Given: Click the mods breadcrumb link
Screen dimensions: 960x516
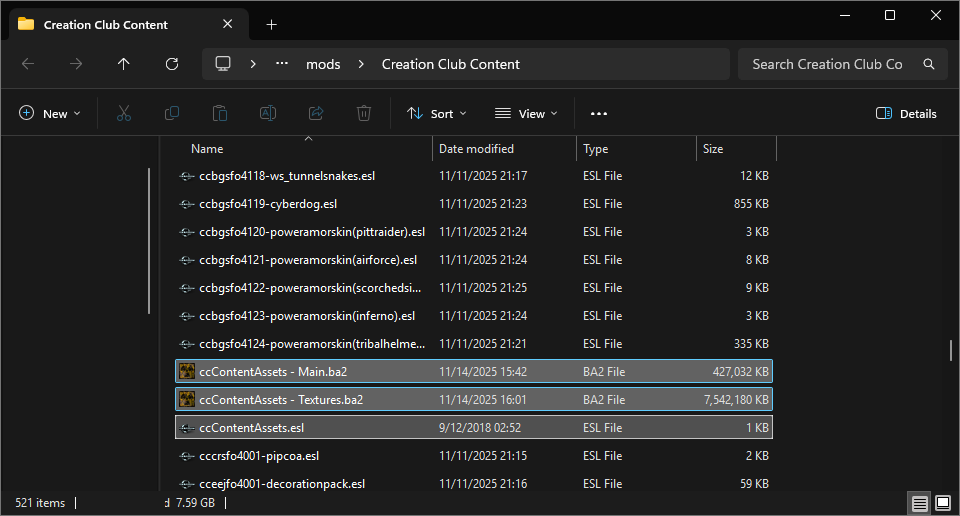Looking at the screenshot, I should pyautogui.click(x=323, y=64).
